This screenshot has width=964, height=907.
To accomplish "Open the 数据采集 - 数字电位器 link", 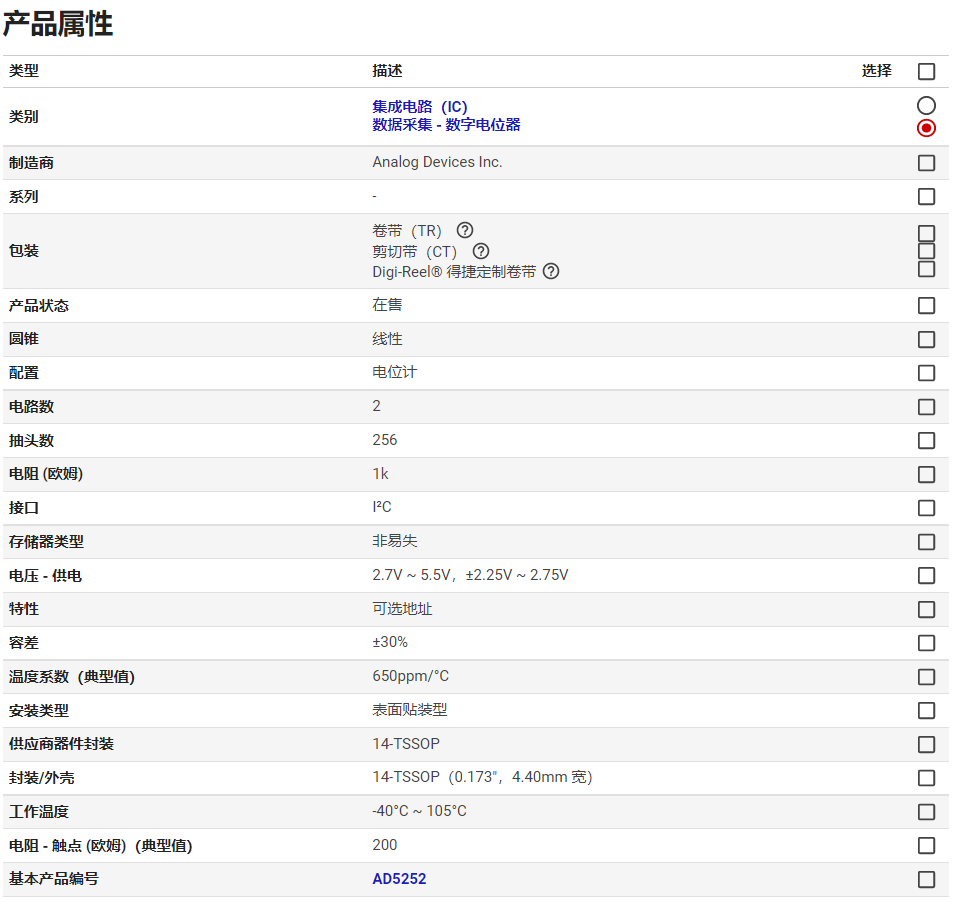I will (x=446, y=125).
